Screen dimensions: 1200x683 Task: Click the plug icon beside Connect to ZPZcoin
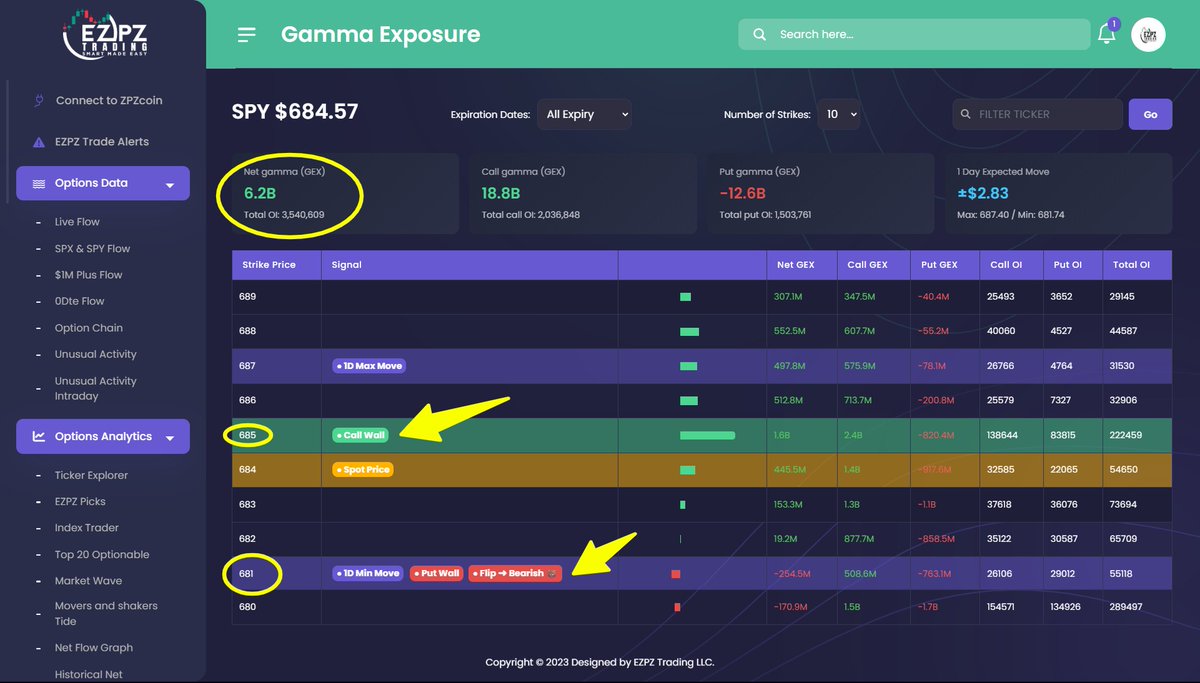coord(39,100)
